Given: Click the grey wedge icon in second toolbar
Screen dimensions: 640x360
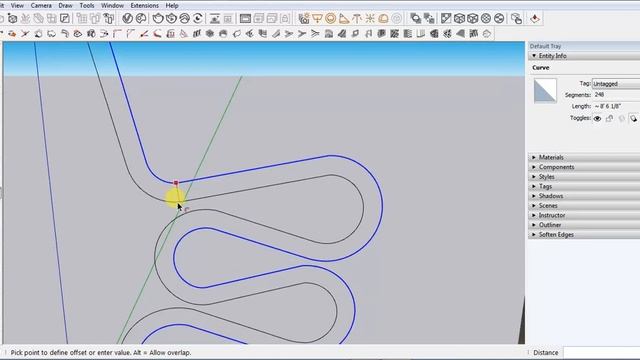Looking at the screenshot, I should pyautogui.click(x=460, y=34).
